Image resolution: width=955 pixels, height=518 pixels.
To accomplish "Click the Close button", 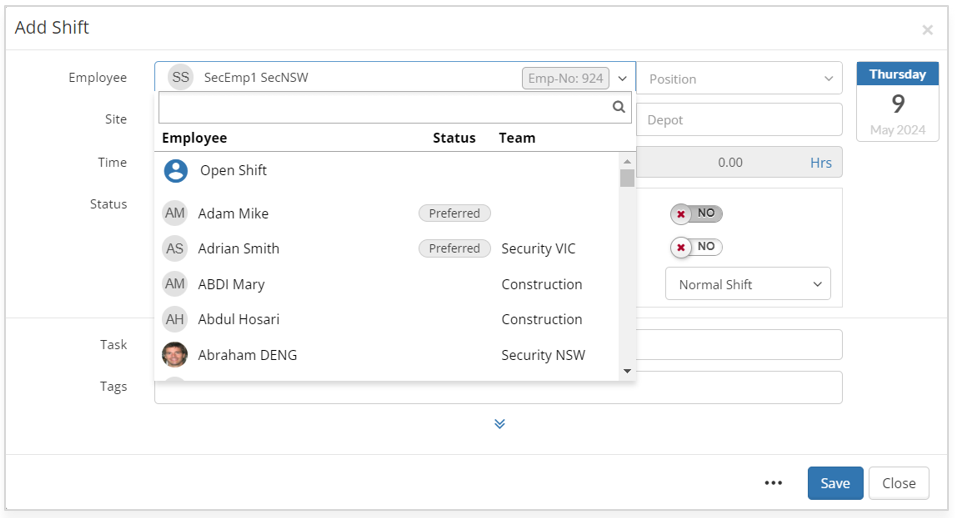I will [898, 483].
